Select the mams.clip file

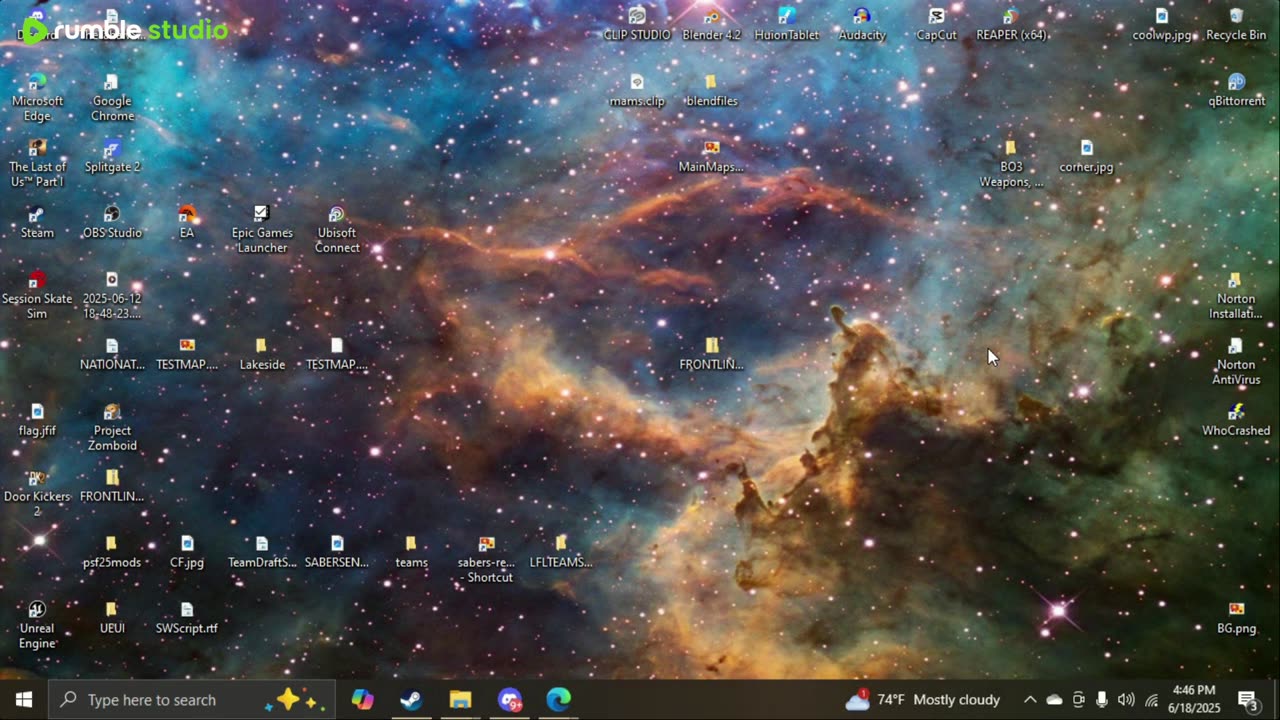click(x=637, y=90)
